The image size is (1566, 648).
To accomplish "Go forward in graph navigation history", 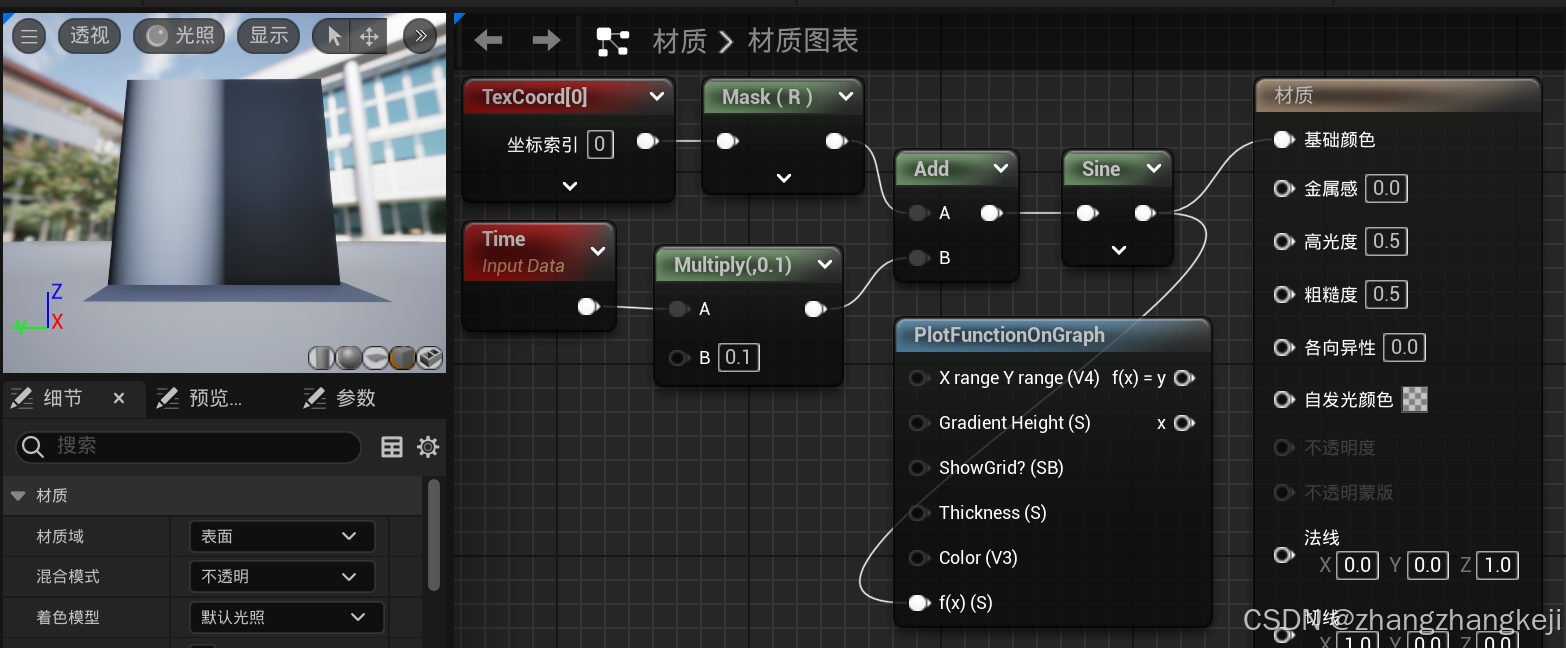I will click(546, 40).
